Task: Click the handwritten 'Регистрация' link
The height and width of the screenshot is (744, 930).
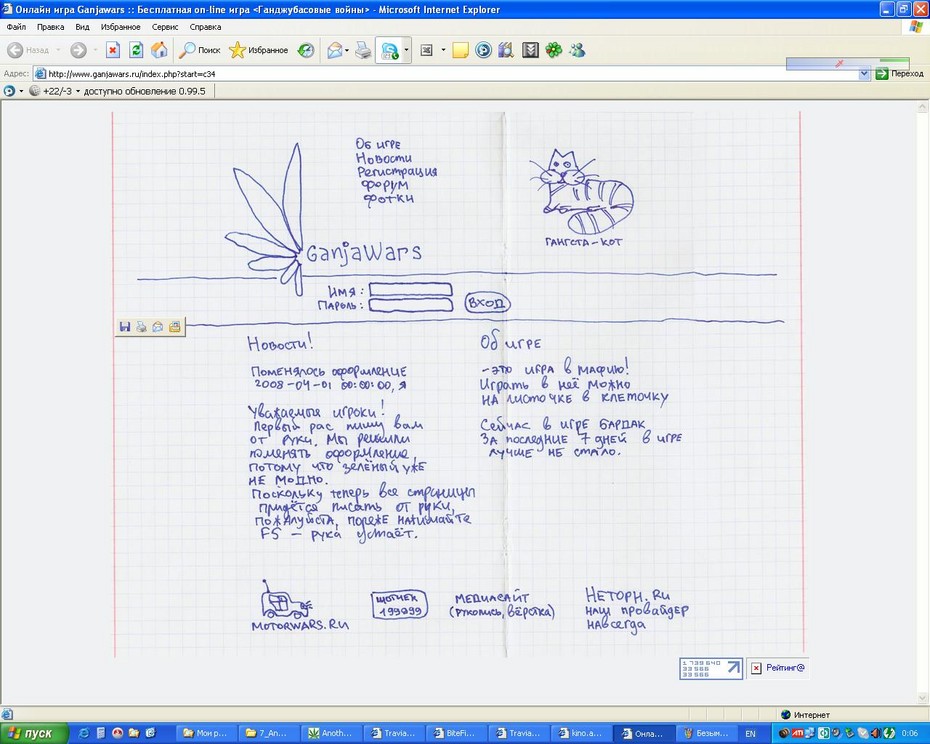Action: [397, 172]
